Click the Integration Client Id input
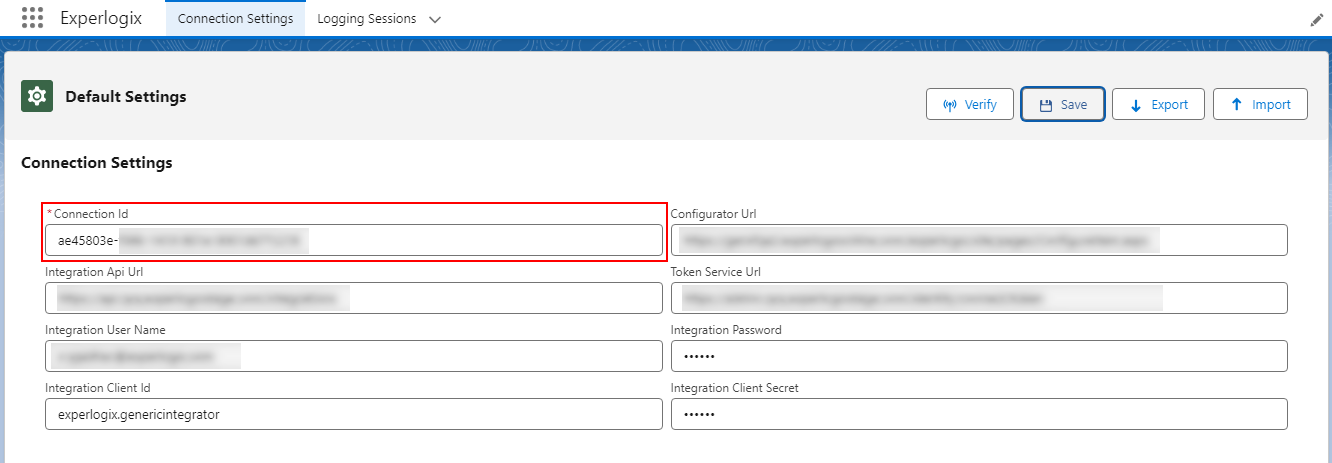 click(x=354, y=414)
